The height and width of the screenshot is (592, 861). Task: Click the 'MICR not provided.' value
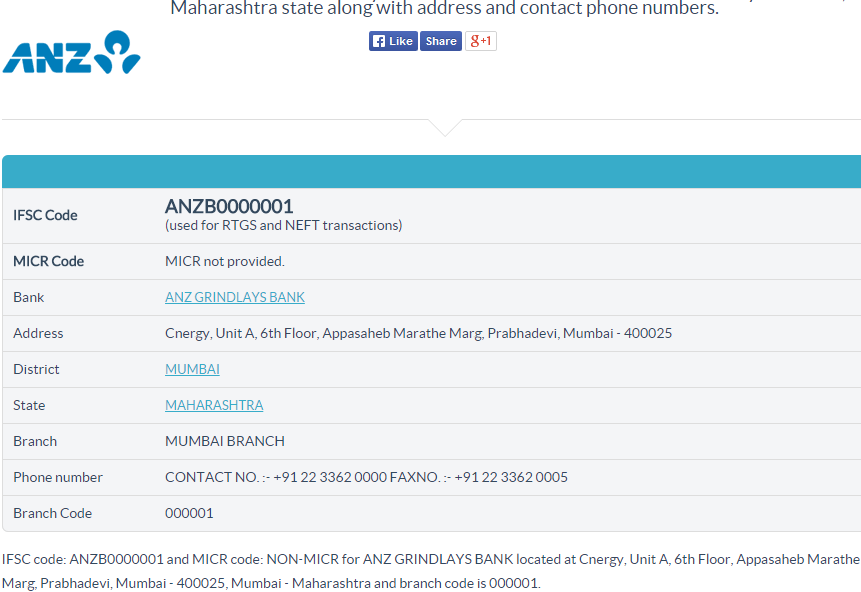pyautogui.click(x=225, y=261)
